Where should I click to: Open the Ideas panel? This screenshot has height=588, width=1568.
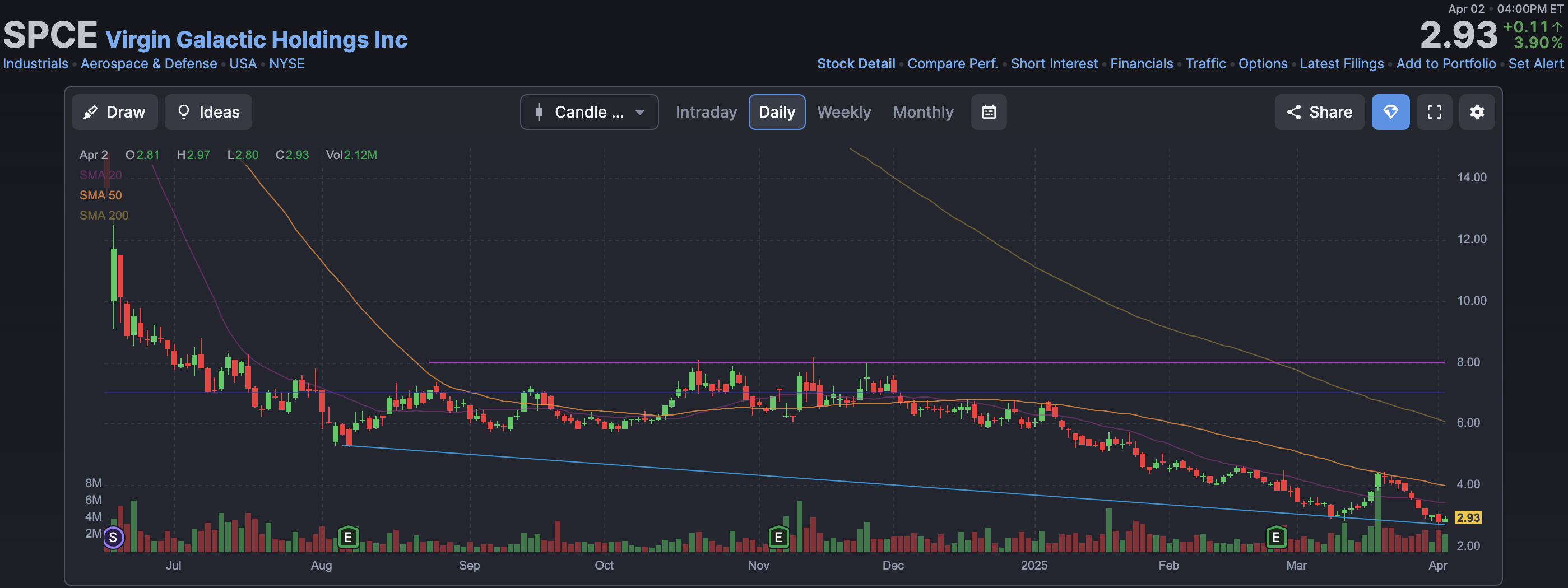coord(208,112)
